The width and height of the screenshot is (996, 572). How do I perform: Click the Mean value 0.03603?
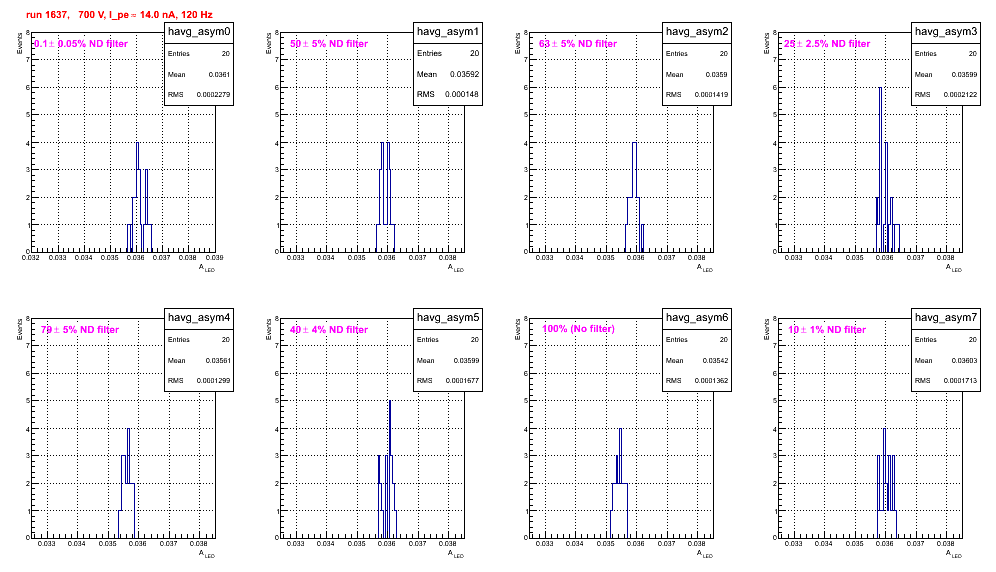pyautogui.click(x=964, y=360)
